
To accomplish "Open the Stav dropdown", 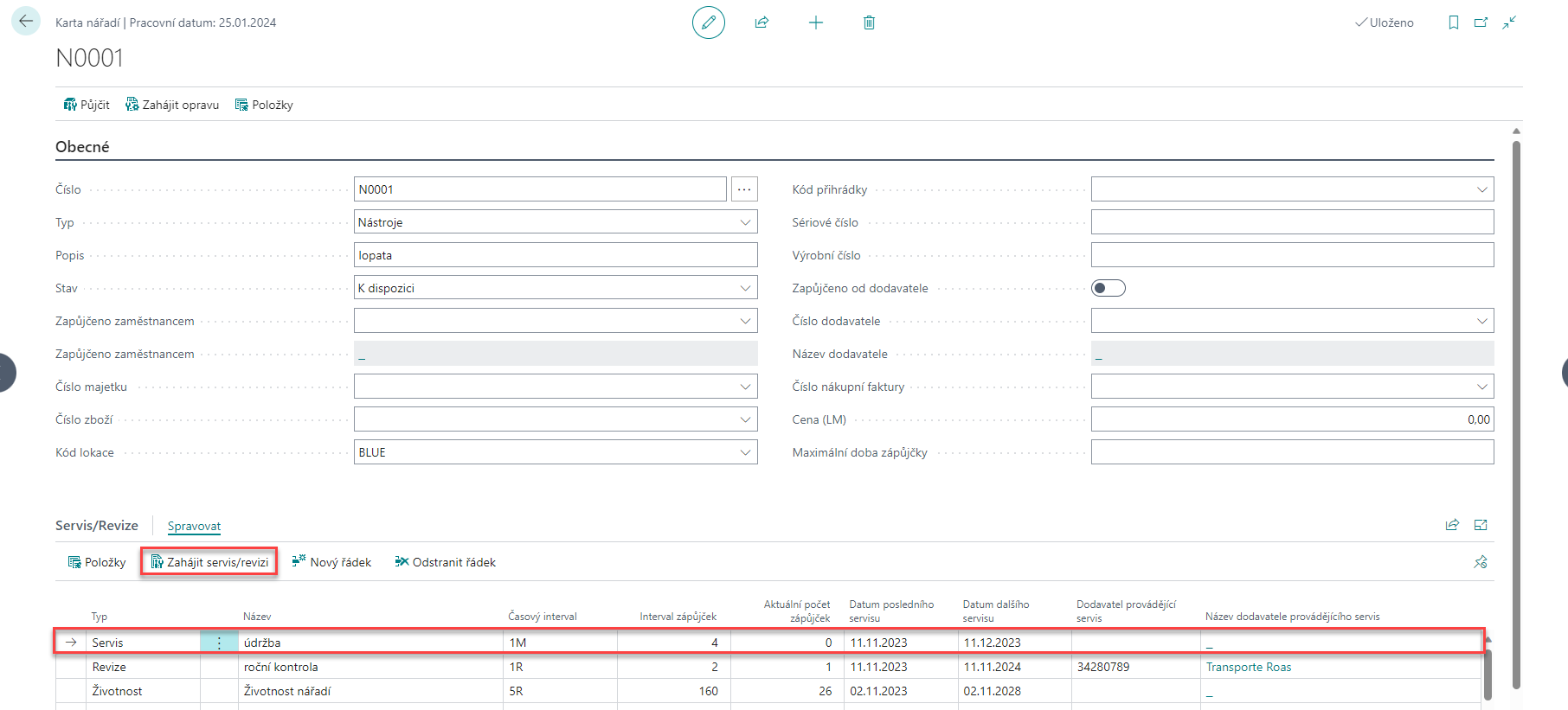I will coord(745,288).
